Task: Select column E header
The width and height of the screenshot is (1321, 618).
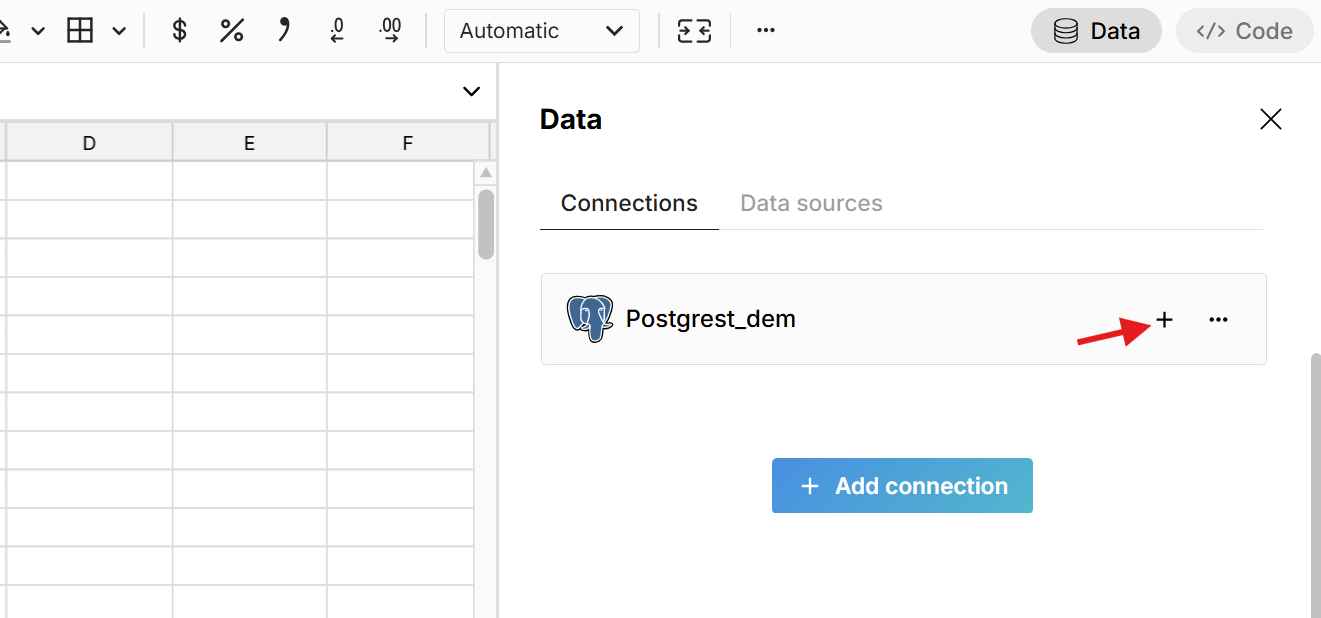Action: click(x=249, y=143)
